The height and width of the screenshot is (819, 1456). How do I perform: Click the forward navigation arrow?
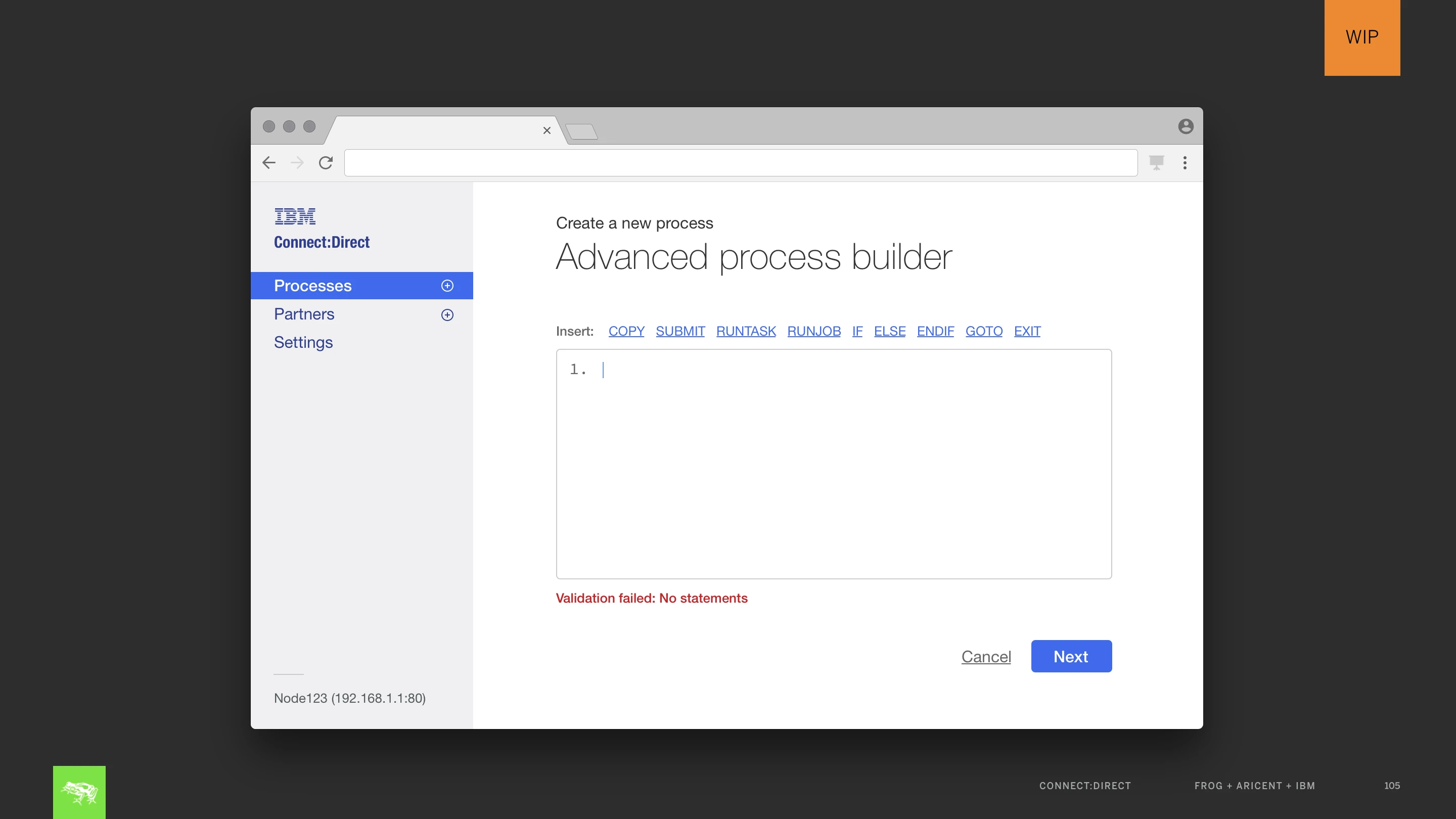point(297,163)
